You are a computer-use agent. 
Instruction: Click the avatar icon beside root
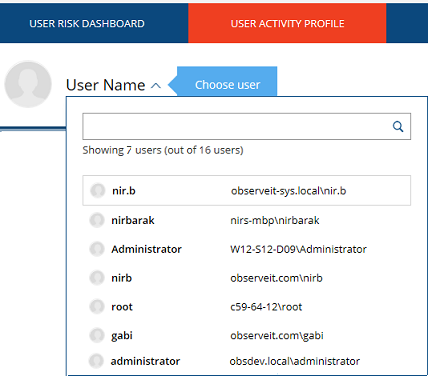coord(97,307)
